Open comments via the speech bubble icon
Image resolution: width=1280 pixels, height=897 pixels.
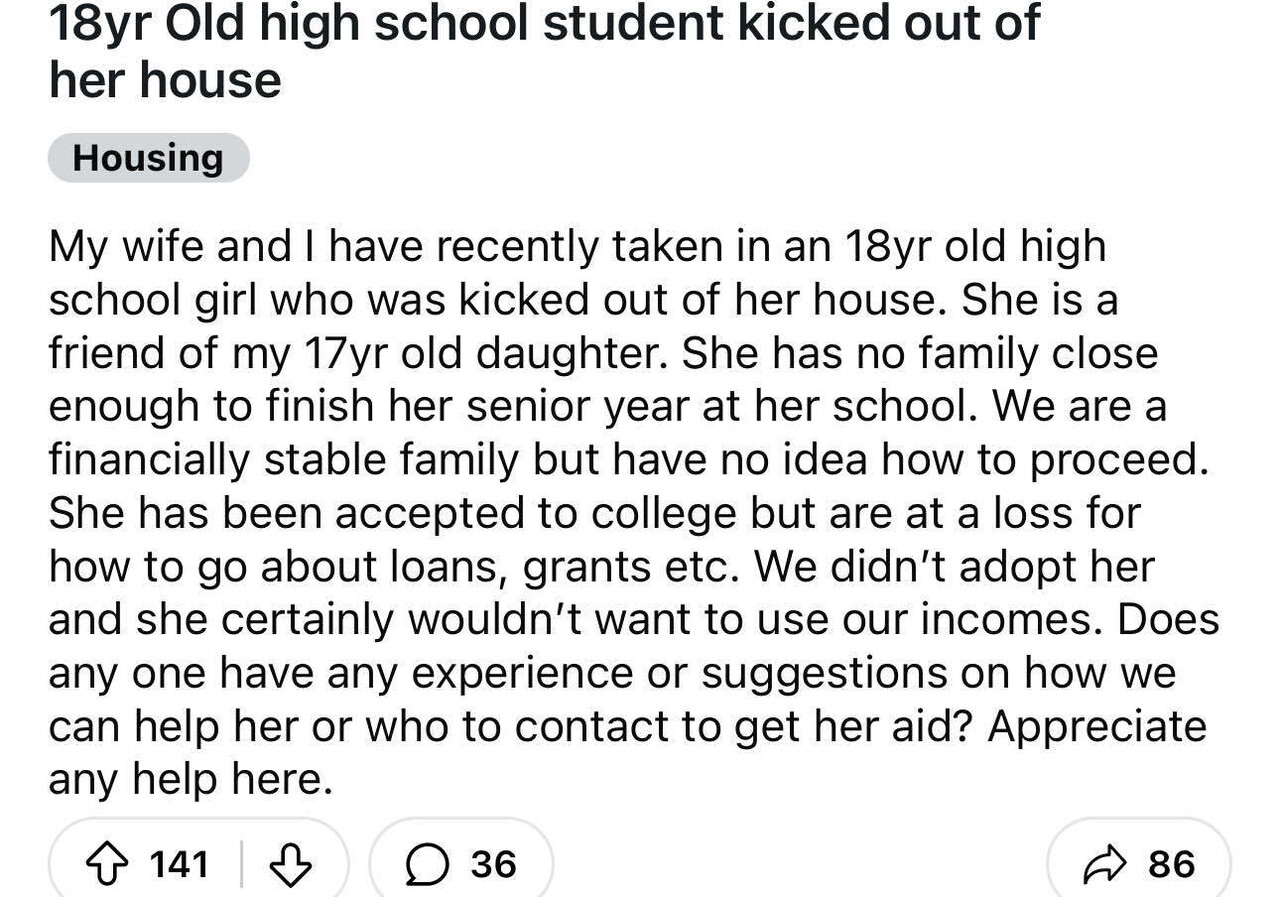(430, 862)
